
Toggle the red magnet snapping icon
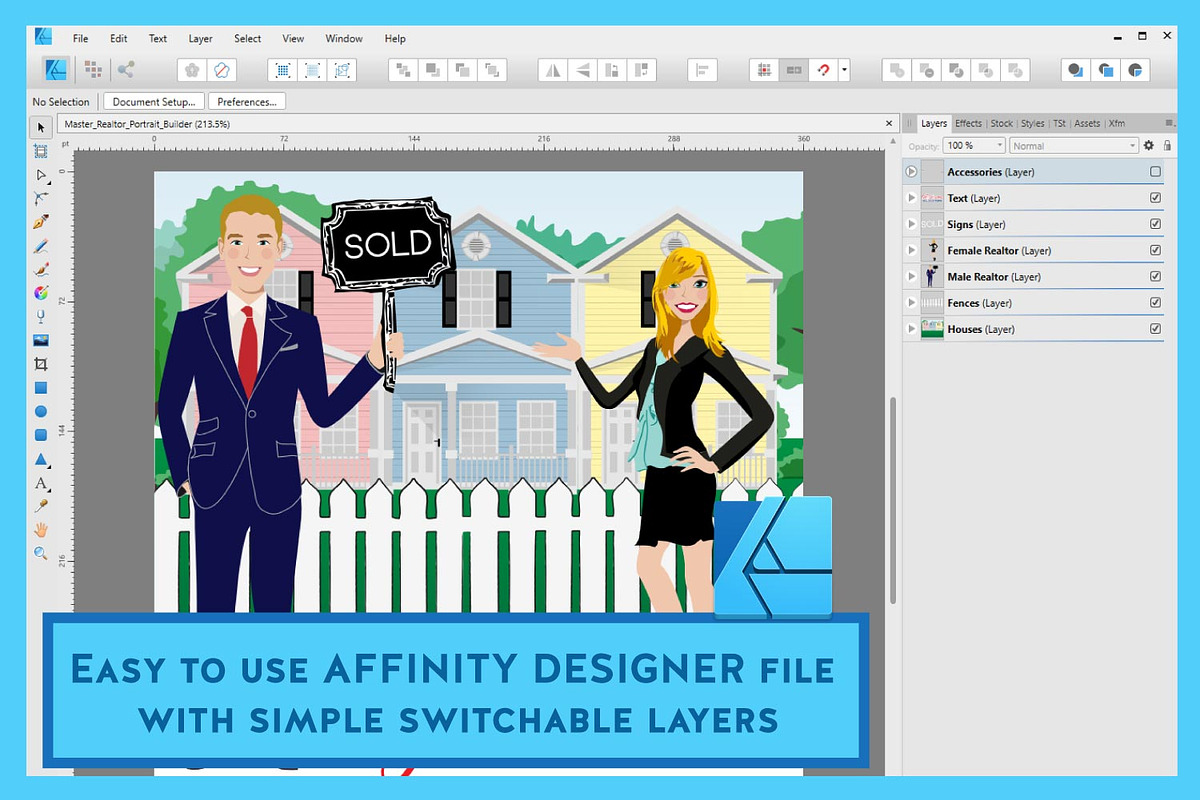[823, 70]
